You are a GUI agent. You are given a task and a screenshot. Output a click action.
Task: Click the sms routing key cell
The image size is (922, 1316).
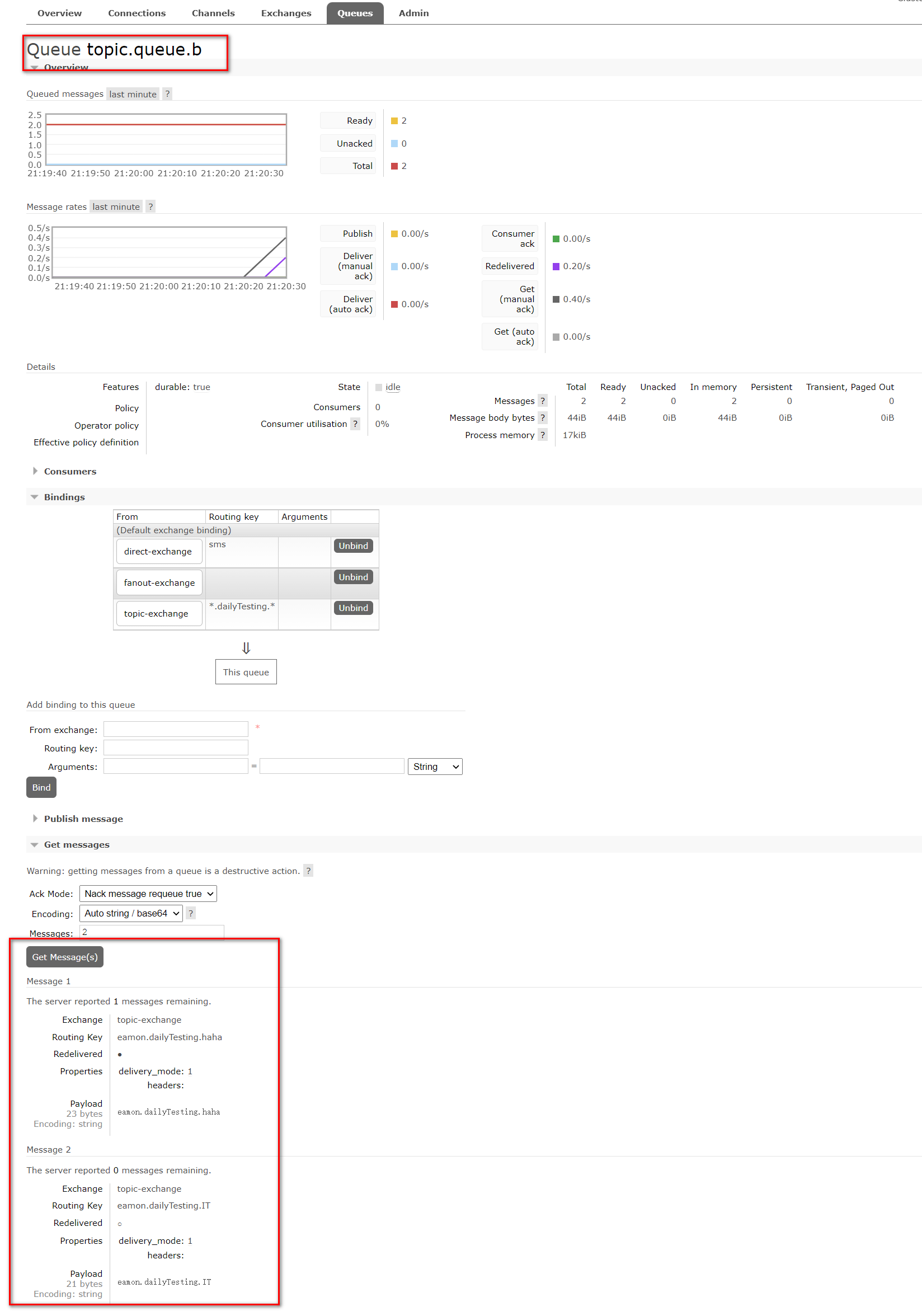click(x=242, y=552)
